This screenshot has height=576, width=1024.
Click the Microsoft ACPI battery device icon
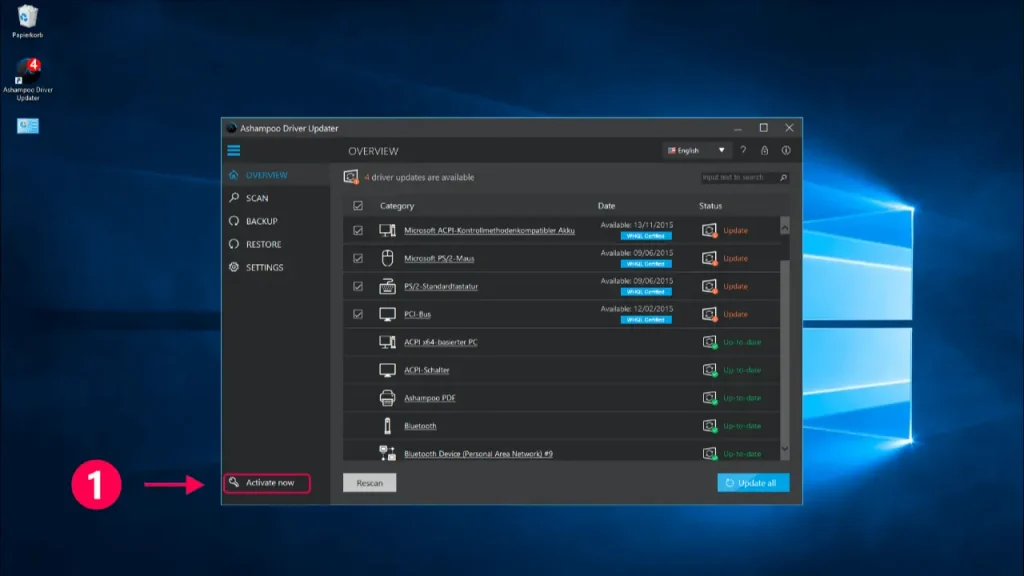387,230
